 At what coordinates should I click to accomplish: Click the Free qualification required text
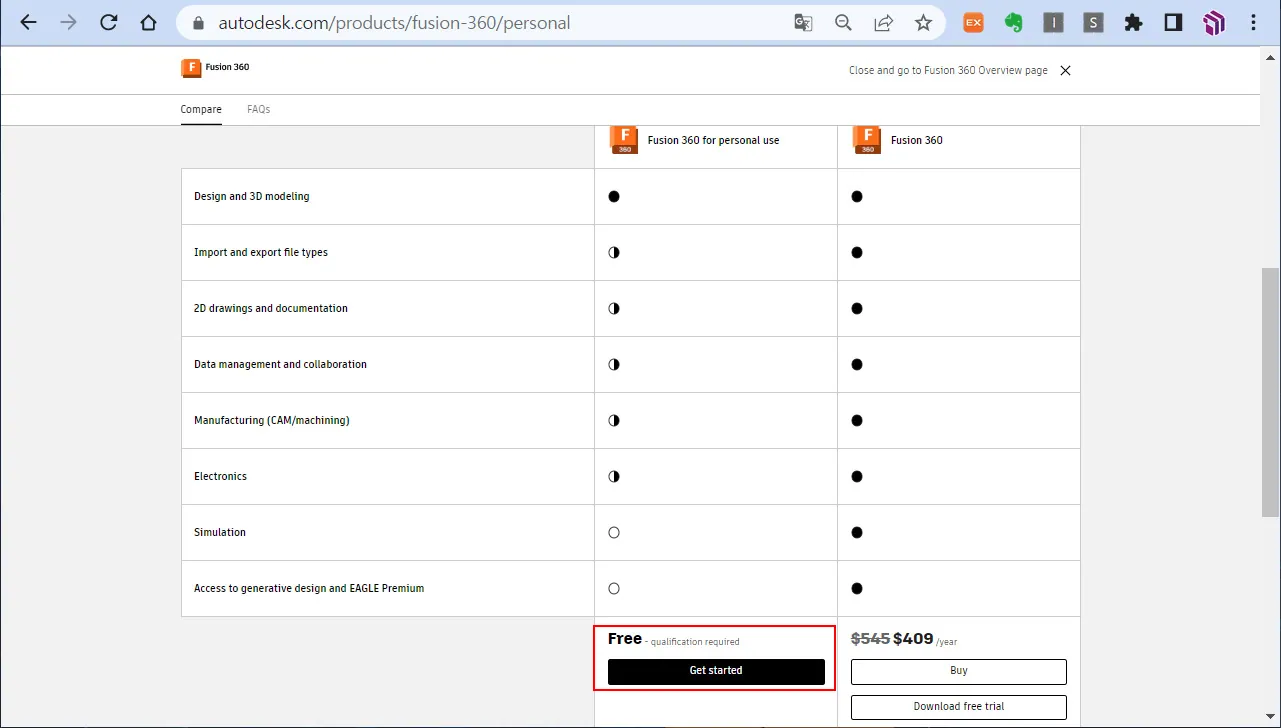[x=674, y=640]
